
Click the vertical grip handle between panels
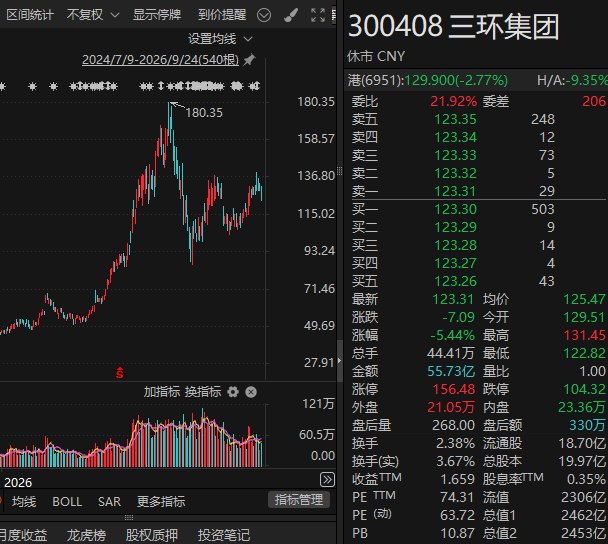pyautogui.click(x=340, y=171)
